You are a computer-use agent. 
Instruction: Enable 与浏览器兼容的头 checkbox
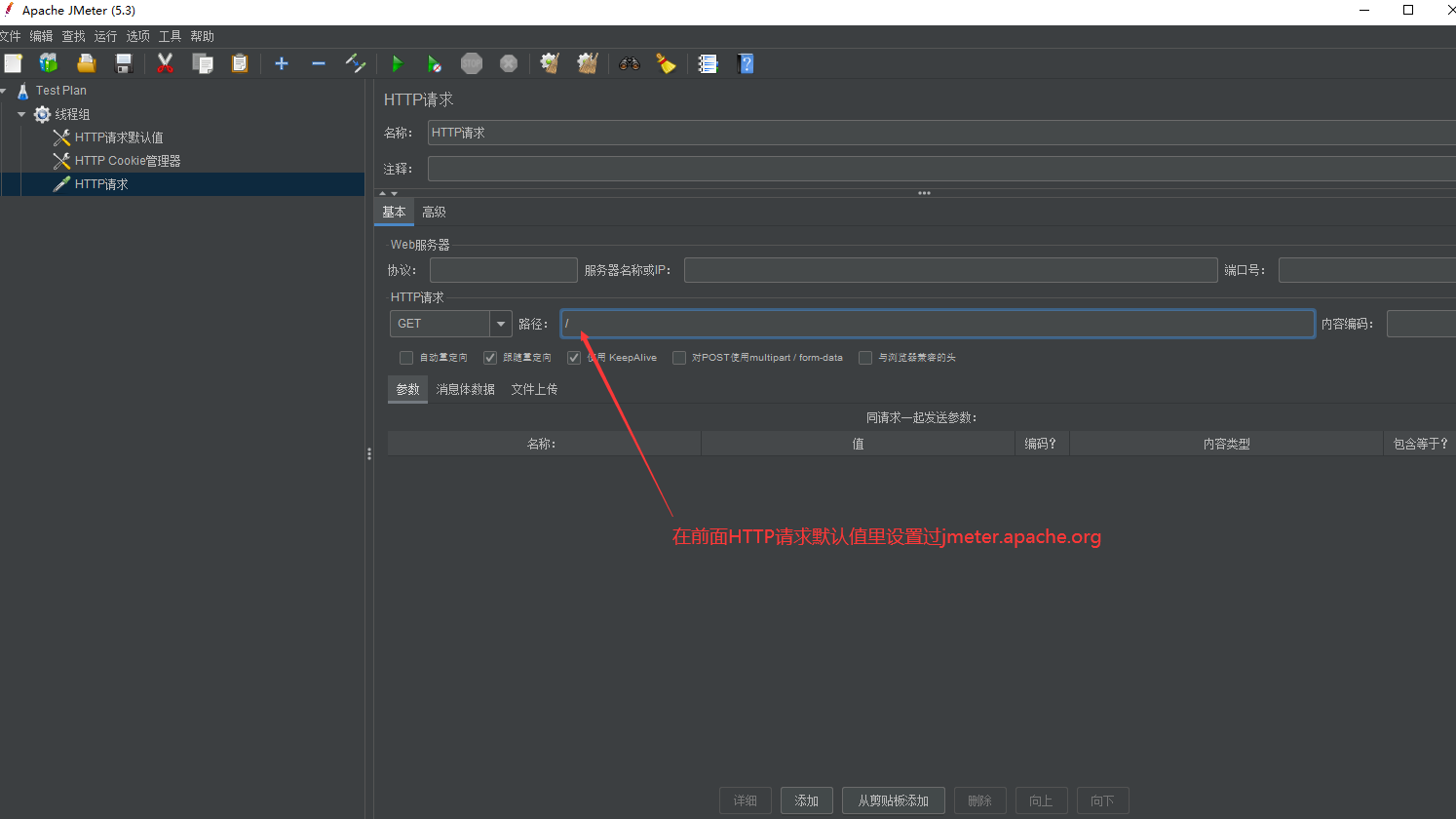[x=865, y=358]
